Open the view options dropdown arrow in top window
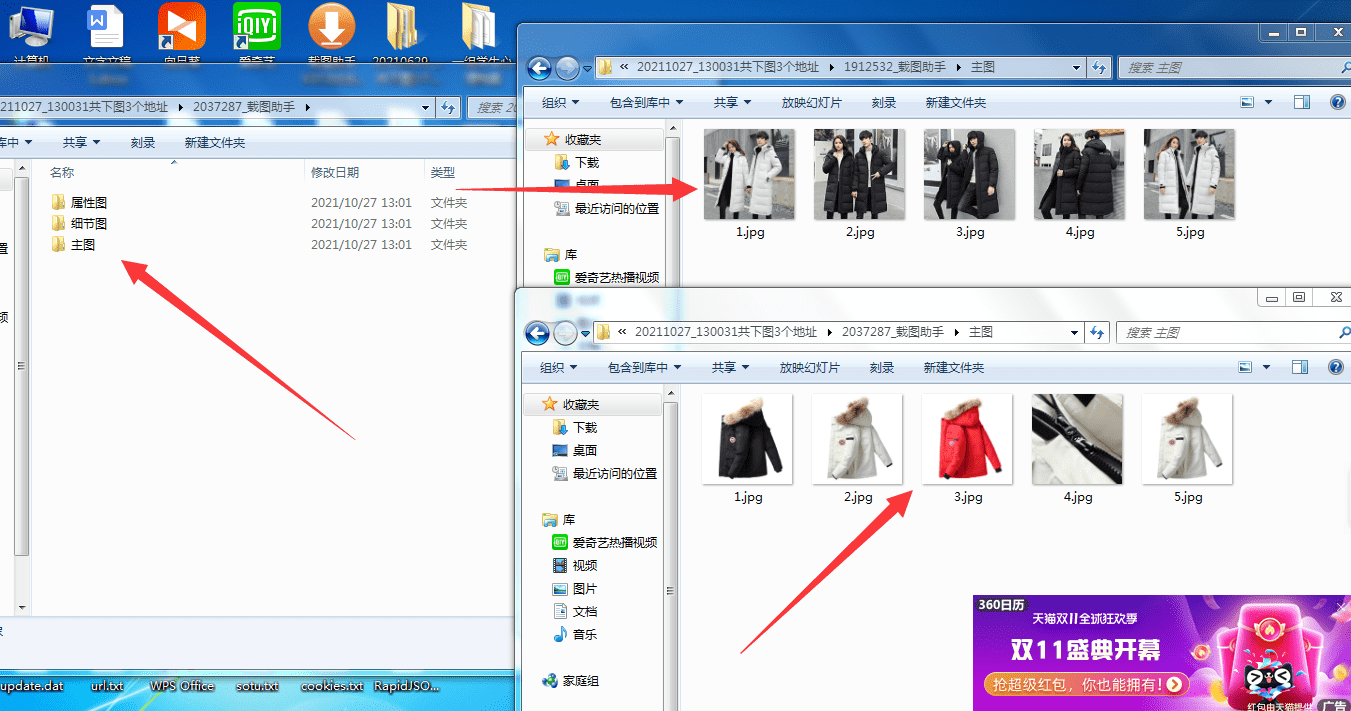This screenshot has height=711, width=1351. (1269, 102)
